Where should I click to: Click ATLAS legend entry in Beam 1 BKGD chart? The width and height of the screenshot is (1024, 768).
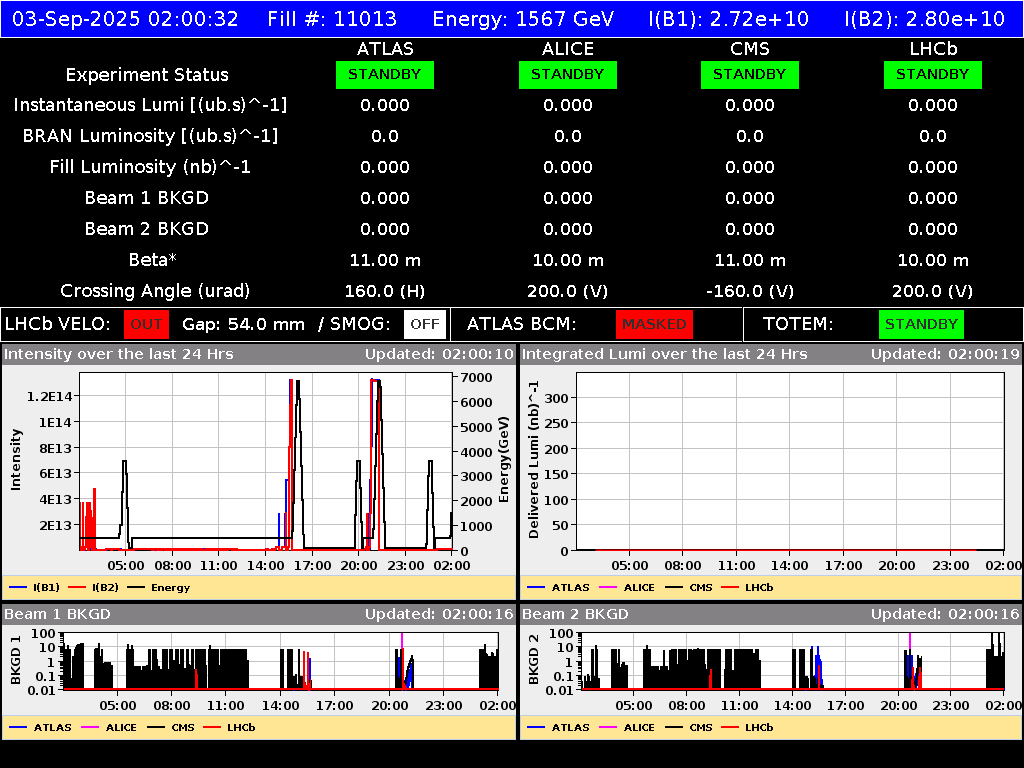pyautogui.click(x=40, y=728)
